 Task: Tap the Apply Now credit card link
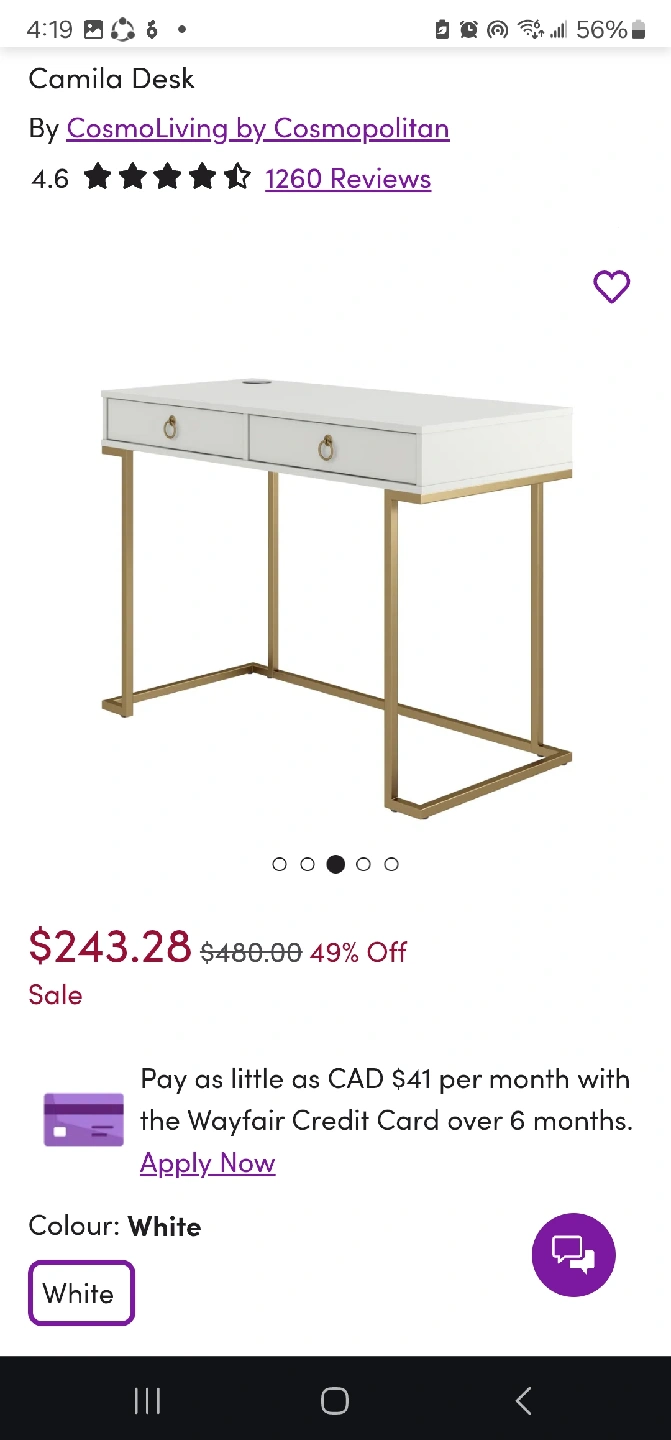tap(207, 1164)
